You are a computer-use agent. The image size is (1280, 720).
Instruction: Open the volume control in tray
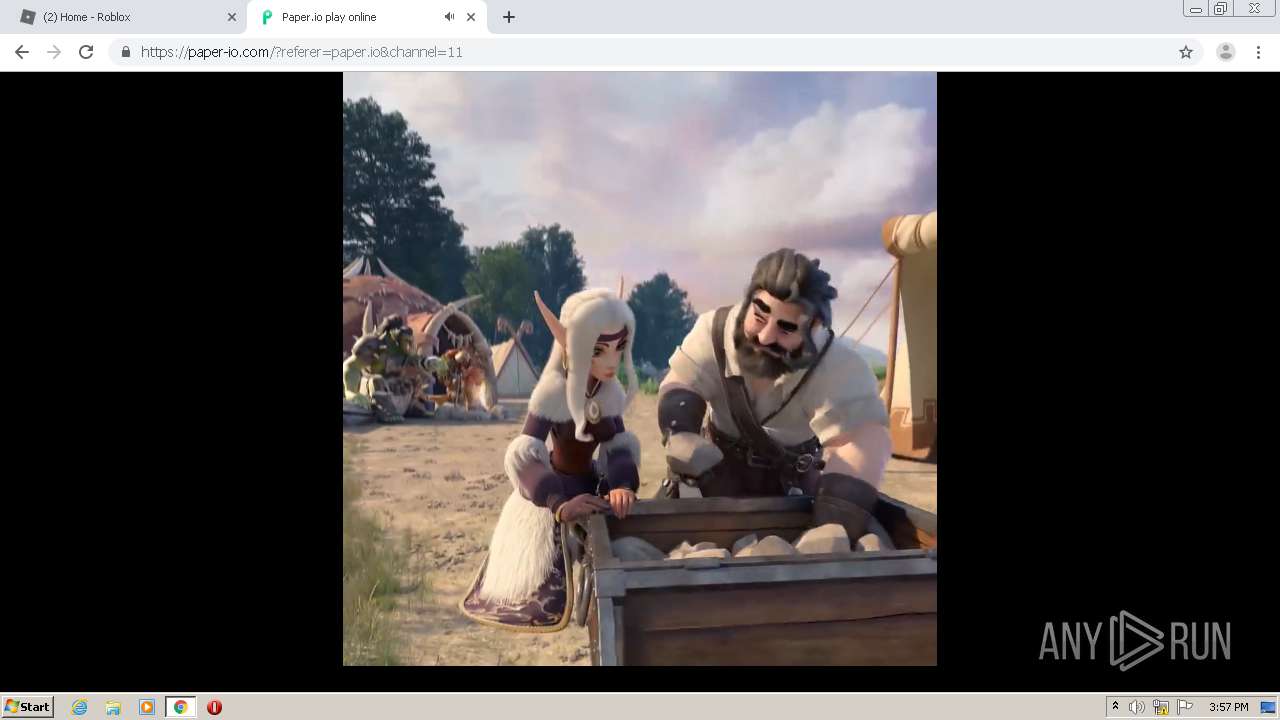pos(1137,707)
